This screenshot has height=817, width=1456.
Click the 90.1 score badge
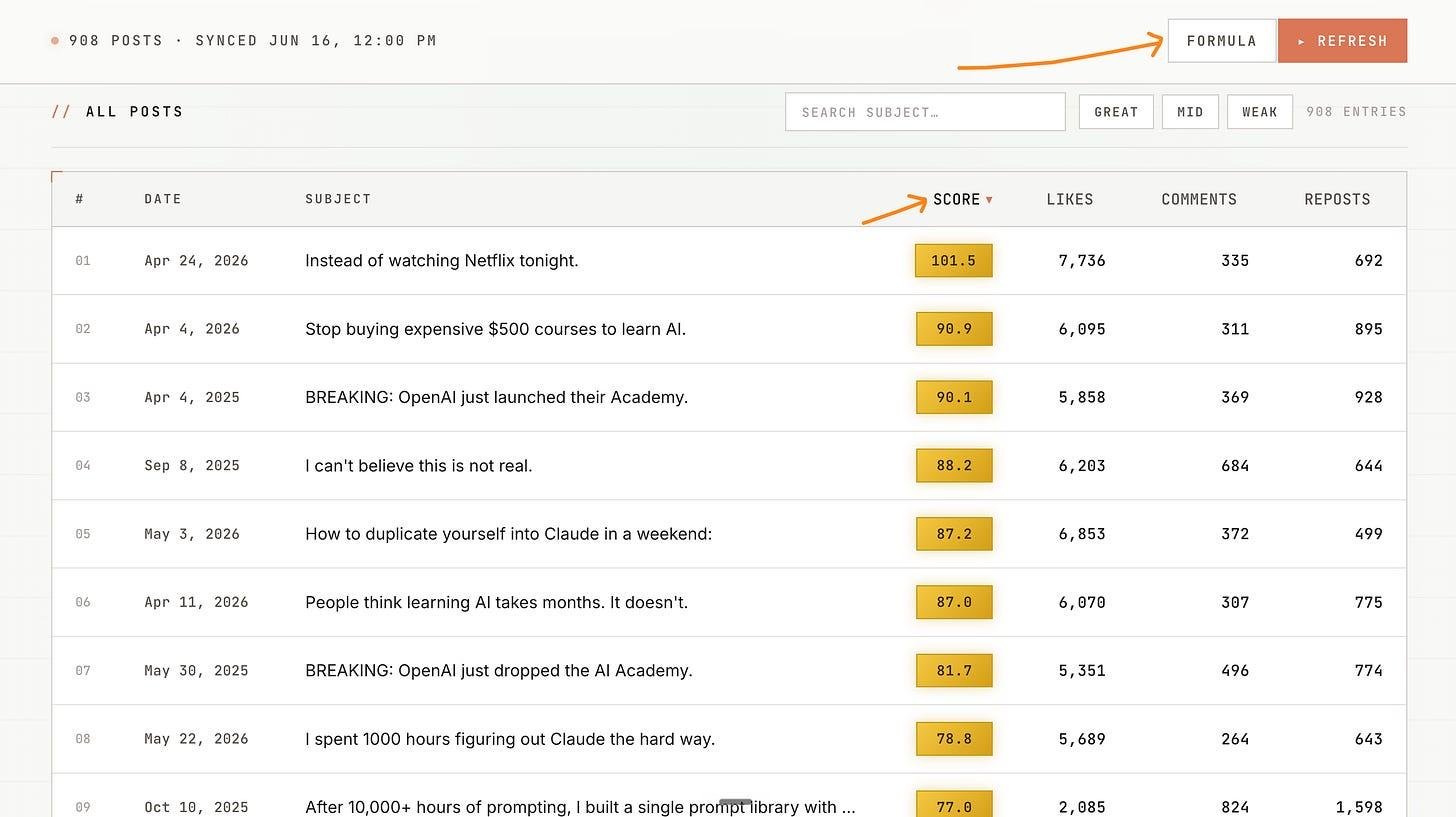[x=954, y=397]
